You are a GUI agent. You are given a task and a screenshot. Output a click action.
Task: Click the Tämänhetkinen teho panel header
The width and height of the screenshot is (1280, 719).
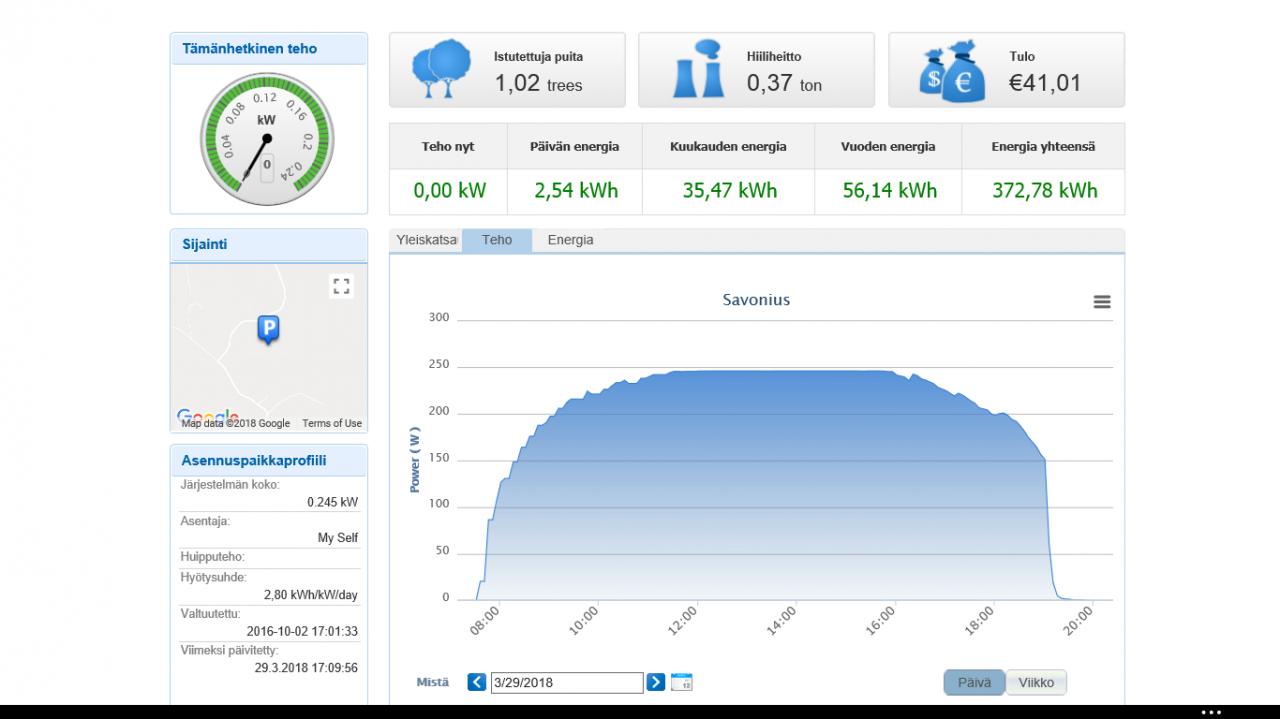coord(269,49)
